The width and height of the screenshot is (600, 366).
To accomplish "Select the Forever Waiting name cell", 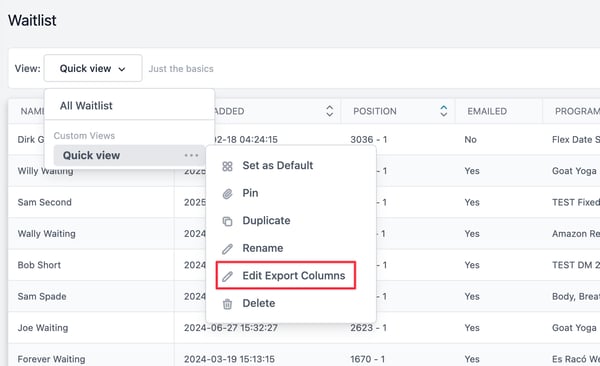I will tap(51, 359).
